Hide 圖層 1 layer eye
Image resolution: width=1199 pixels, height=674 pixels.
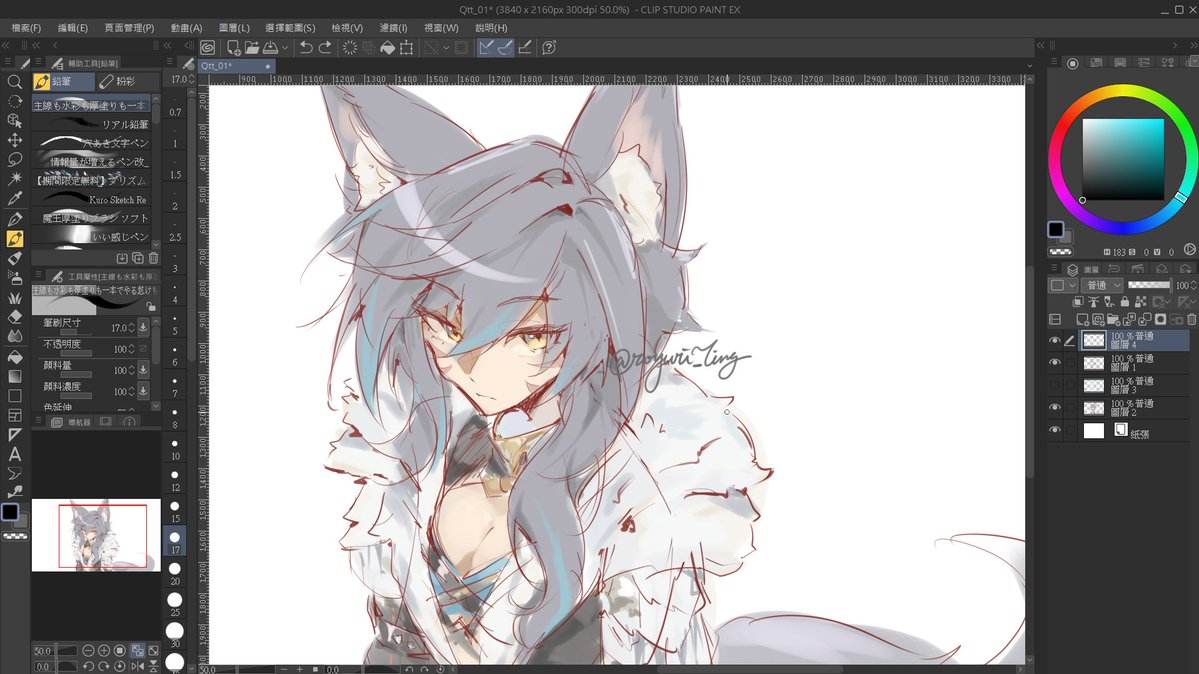[1054, 363]
